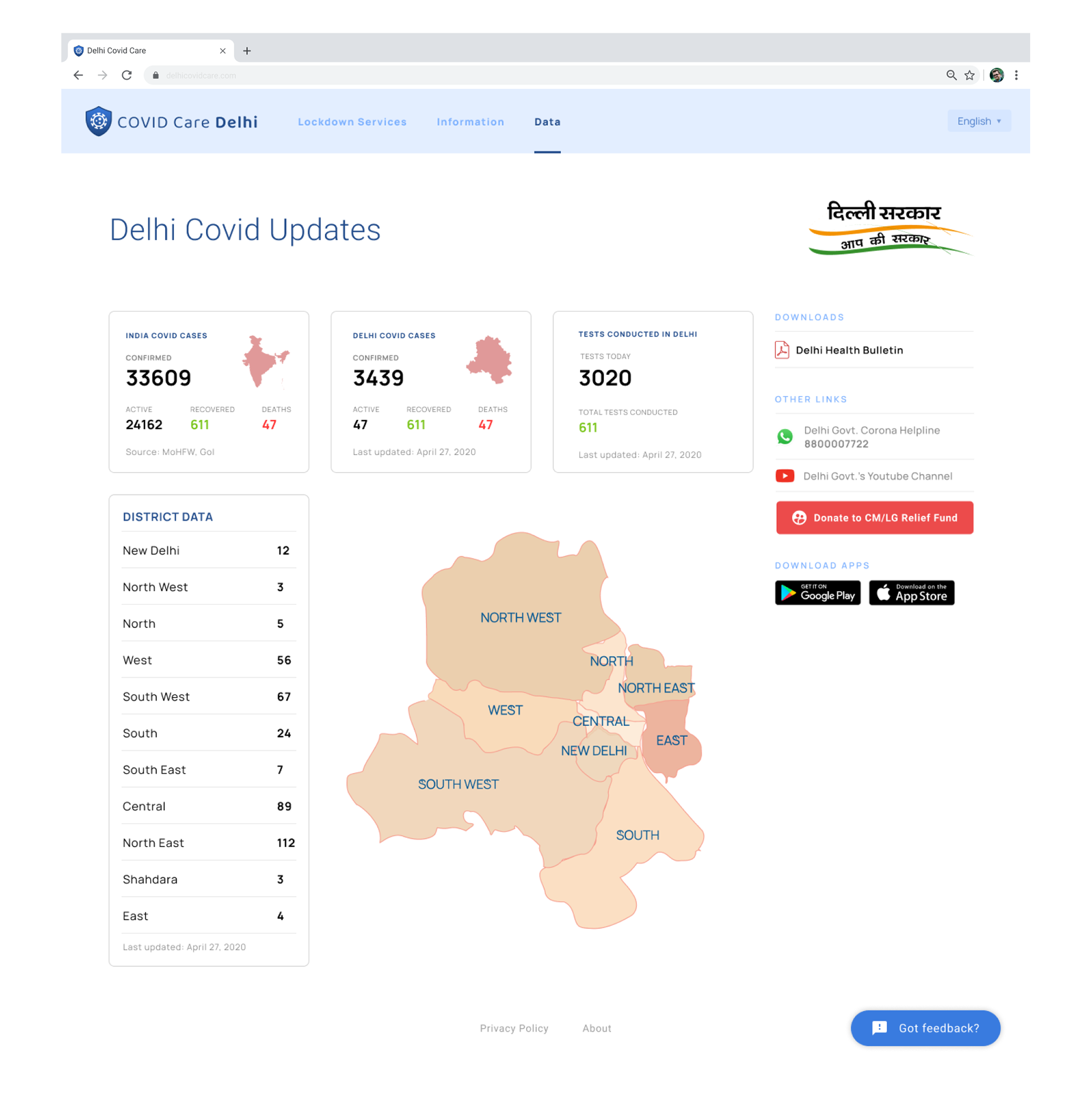Open the Lockdown Services menu

[x=352, y=122]
